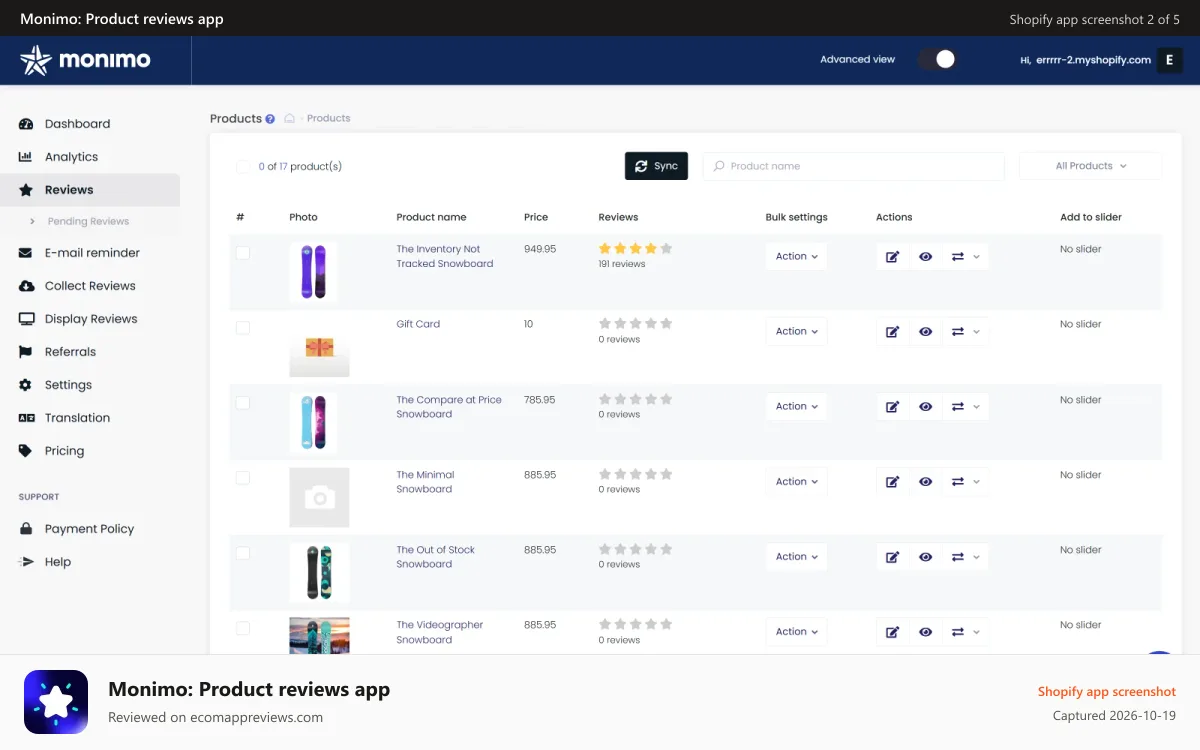Click the Payment Policy lock icon
Viewport: 1200px width, 750px height.
tap(26, 529)
